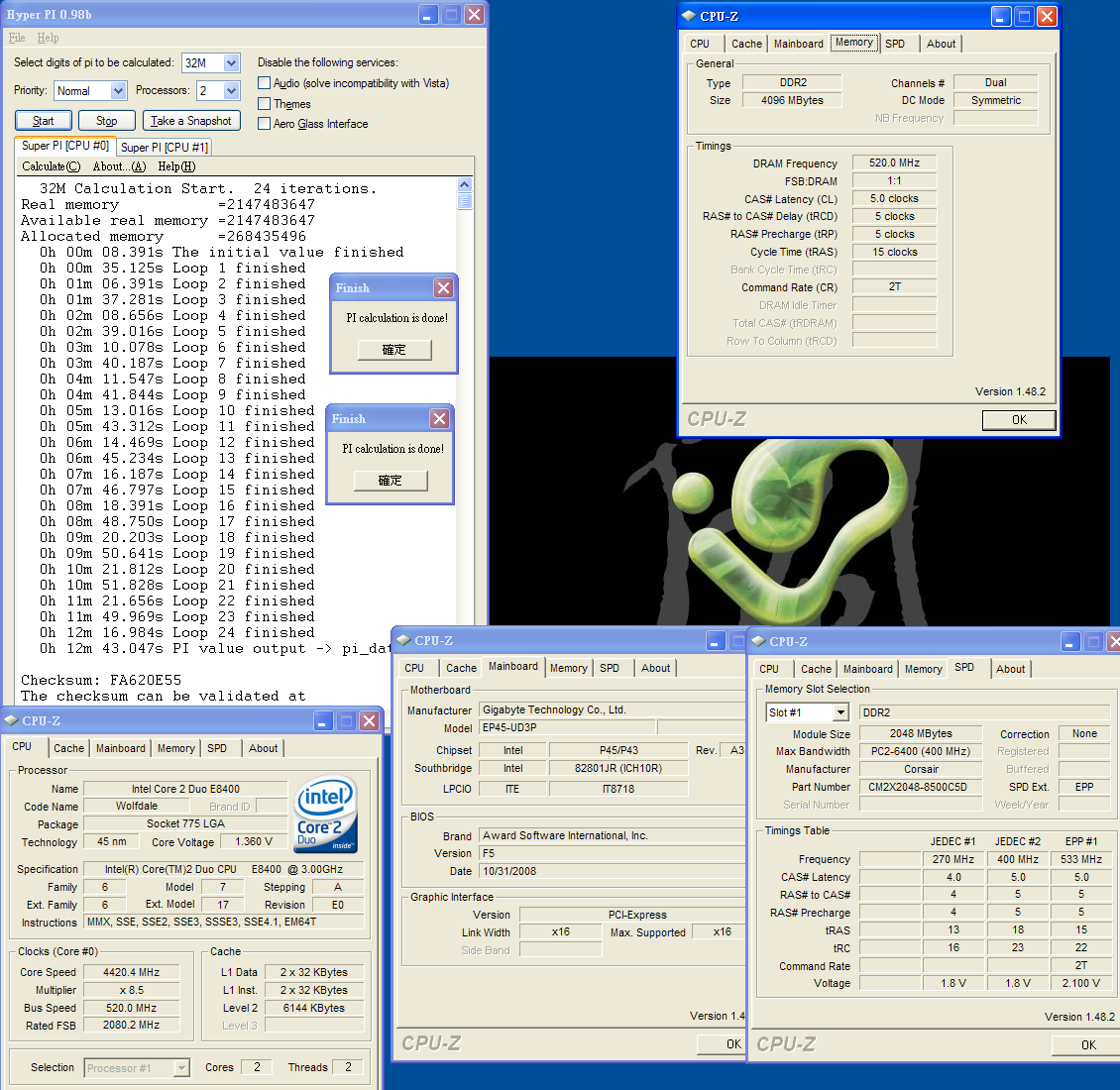
Task: Click the CPU-Z title icon in Memory window
Action: coord(689,16)
